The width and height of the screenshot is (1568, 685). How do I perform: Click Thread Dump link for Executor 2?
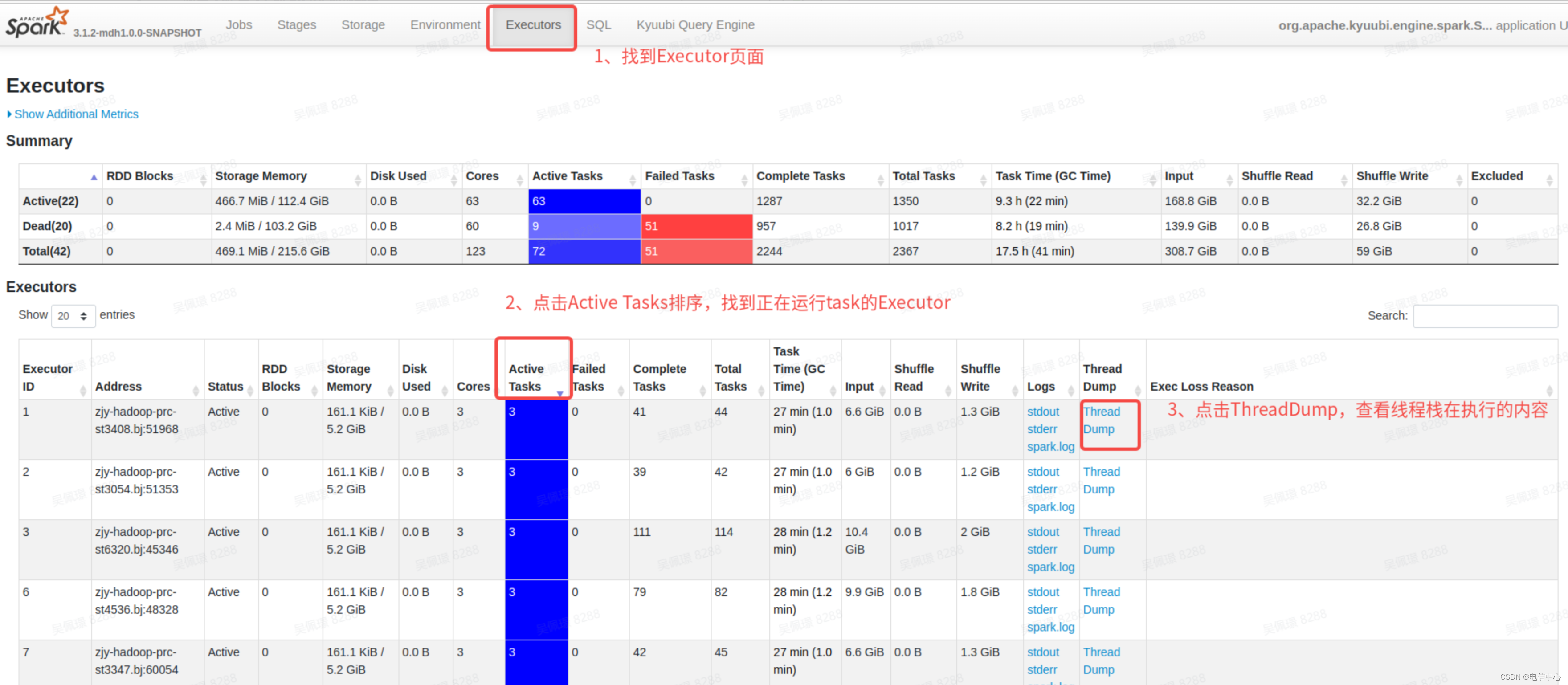[x=1101, y=478]
